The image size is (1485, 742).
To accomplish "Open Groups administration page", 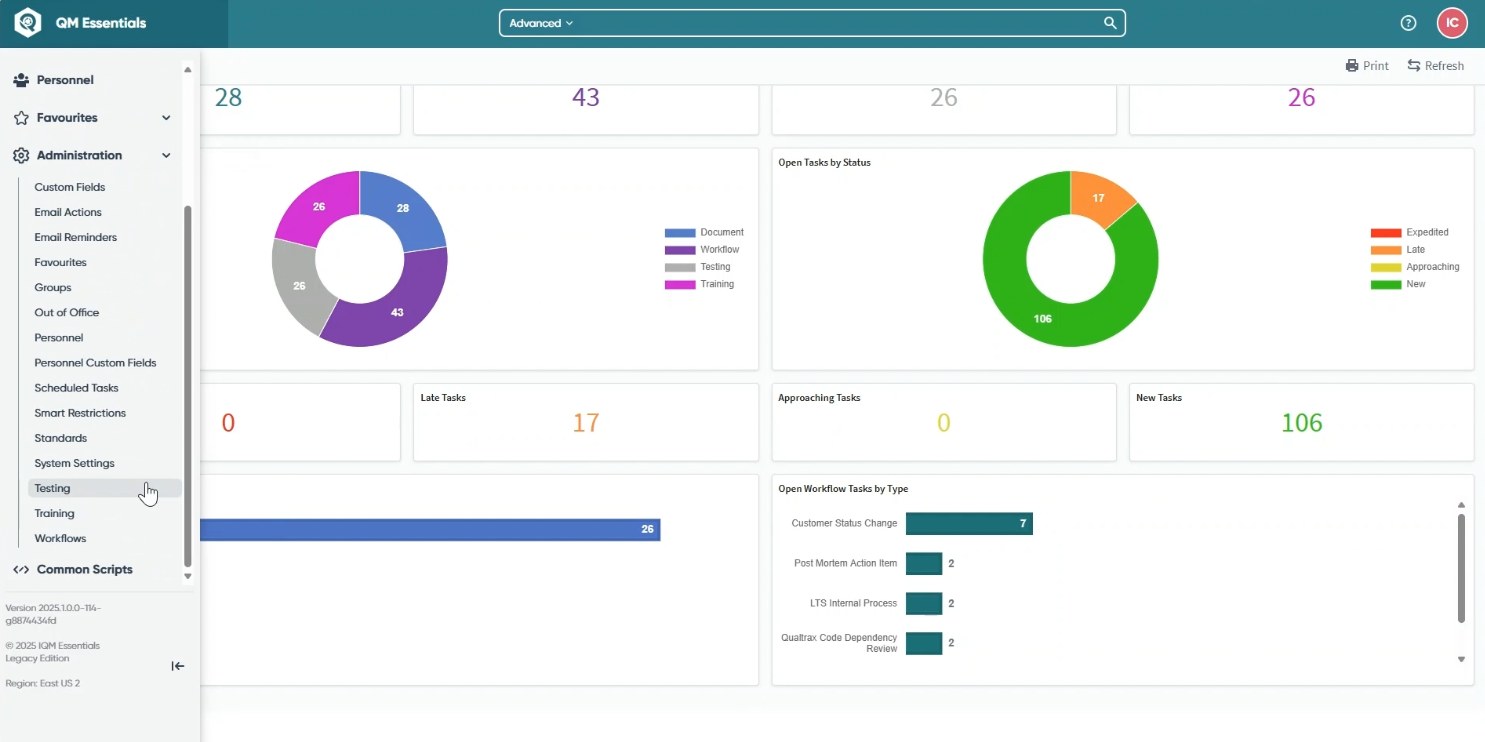I will pyautogui.click(x=53, y=287).
